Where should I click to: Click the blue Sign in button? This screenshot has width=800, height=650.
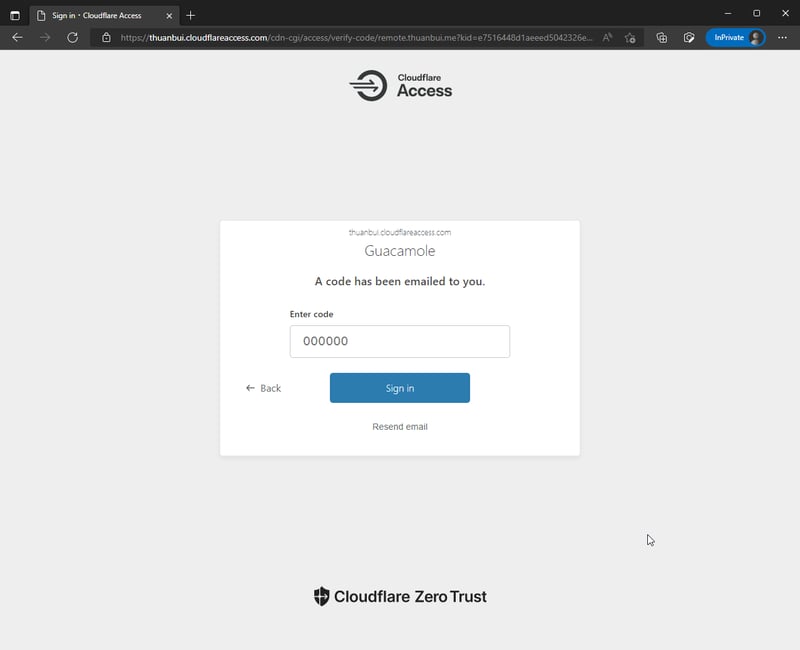point(399,388)
